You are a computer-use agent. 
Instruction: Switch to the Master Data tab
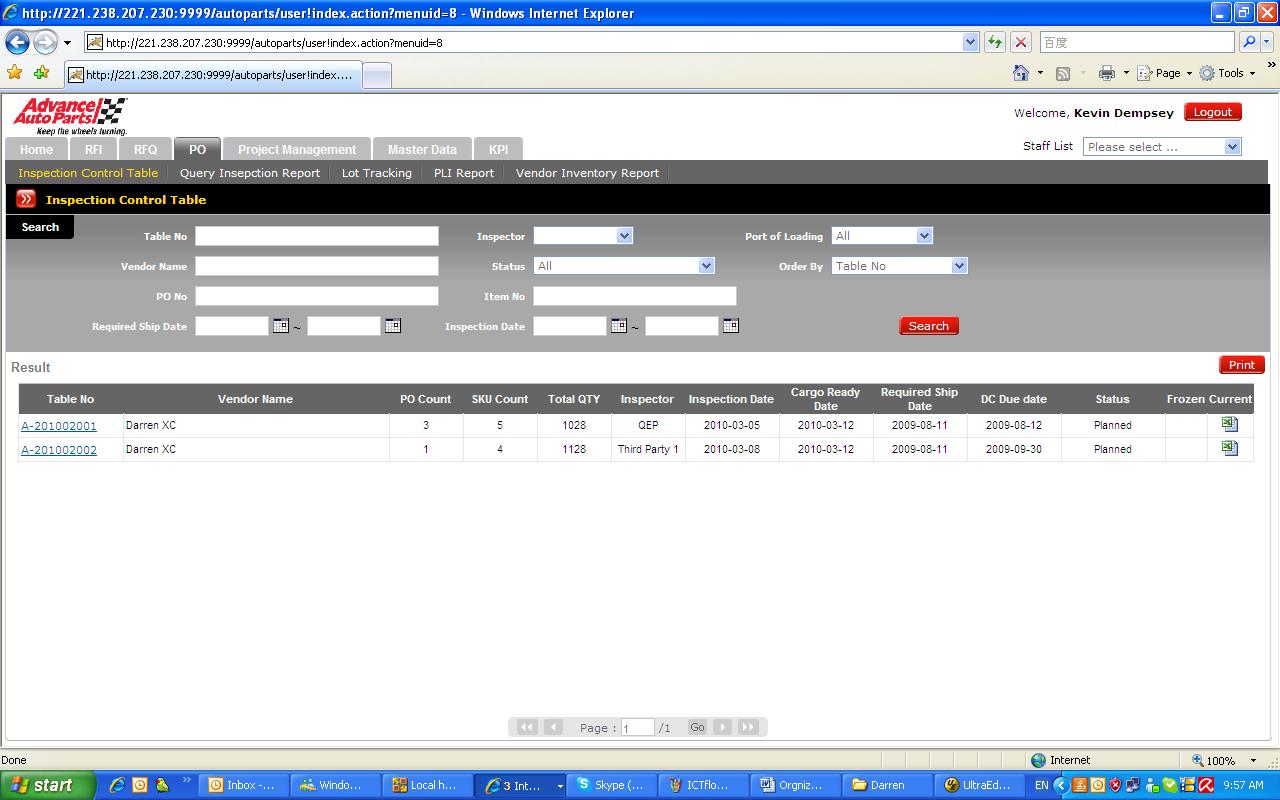point(421,149)
